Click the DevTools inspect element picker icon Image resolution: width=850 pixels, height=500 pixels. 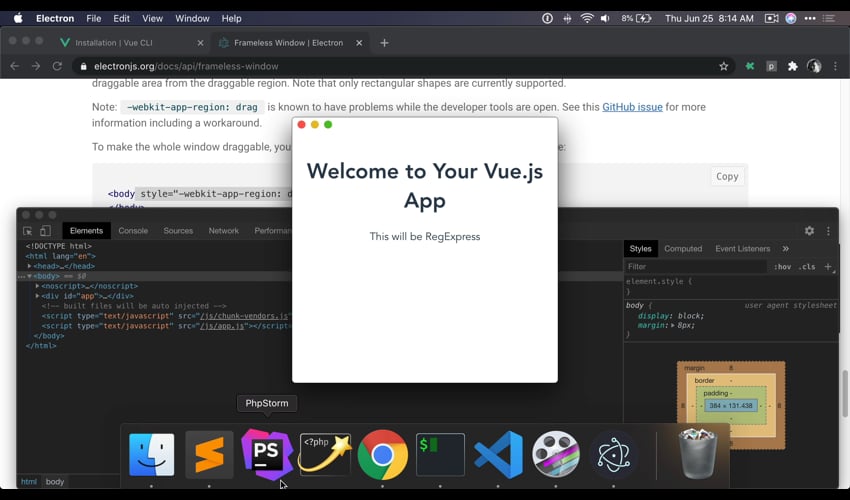(28, 231)
